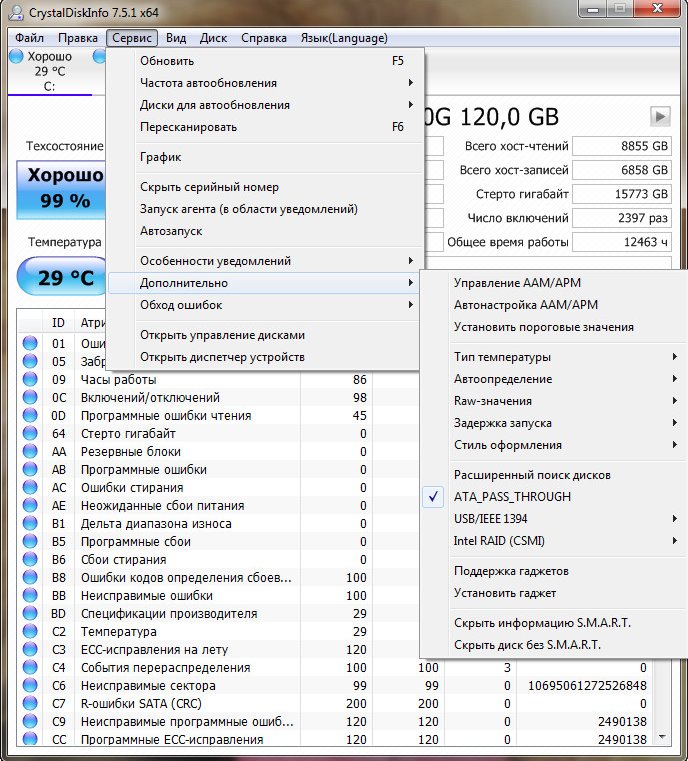Choose Открыть диспетчер устройств
Screen dimensions: 688x761
click(264, 357)
